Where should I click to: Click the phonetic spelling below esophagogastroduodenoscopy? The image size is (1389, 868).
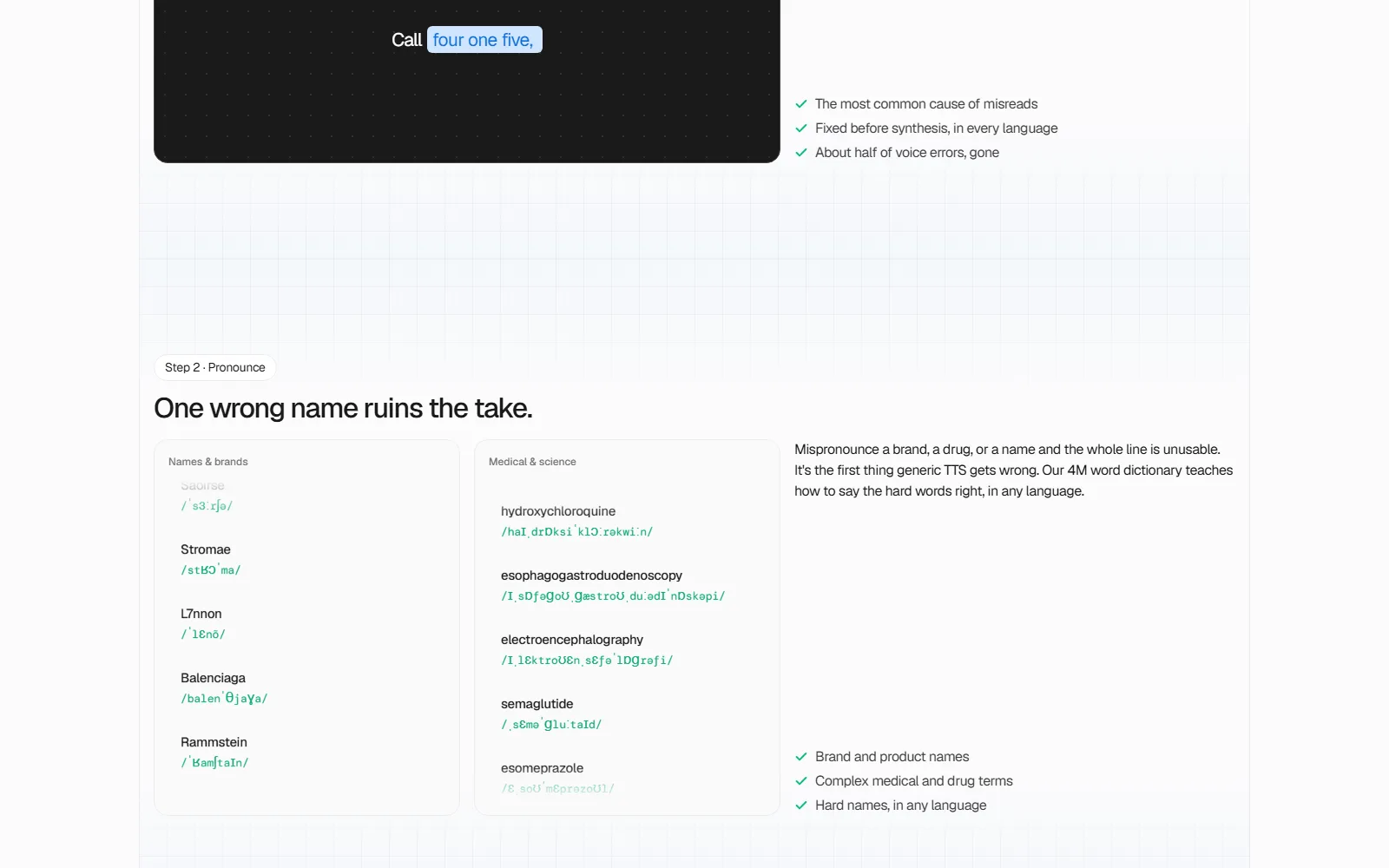point(613,596)
